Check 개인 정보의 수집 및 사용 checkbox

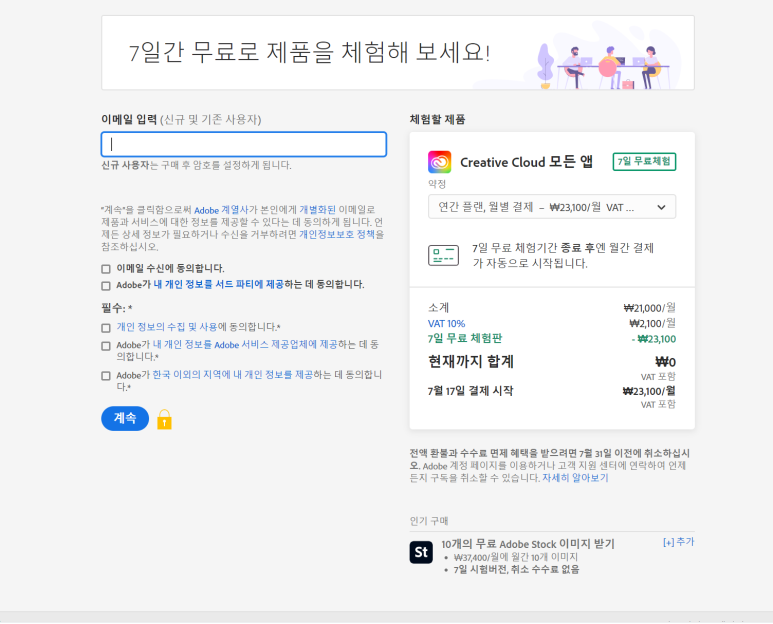105,328
